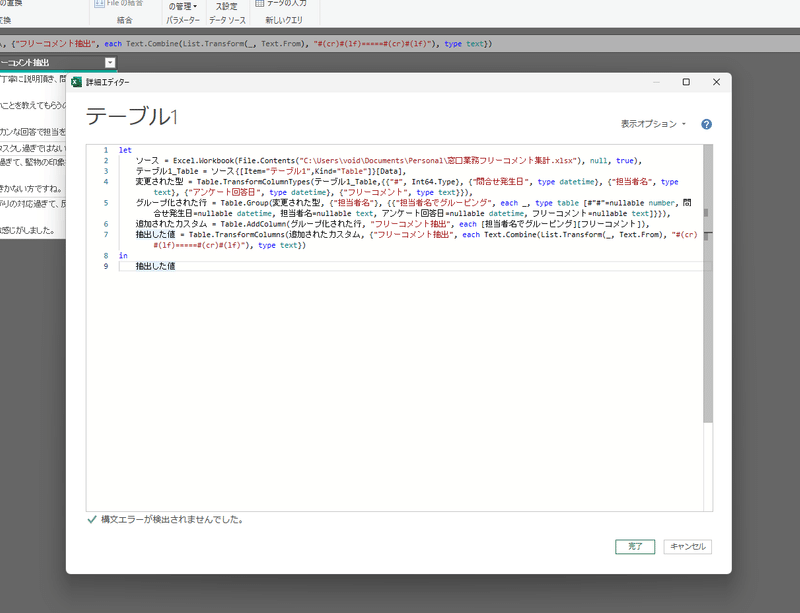The height and width of the screenshot is (613, 800).
Task: Click the Text.Combine text in the formula bar
Action: tap(151, 44)
